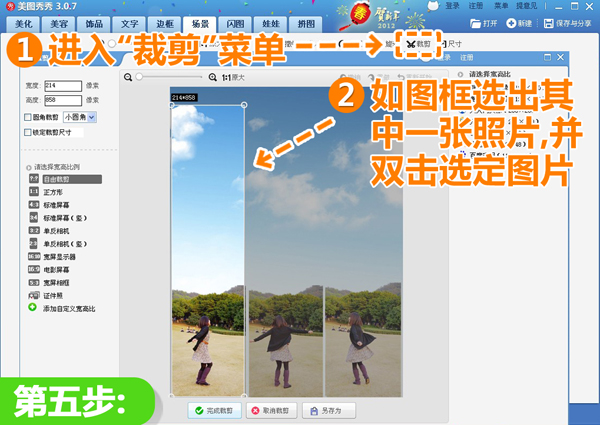This screenshot has width=600, height=425.
Task: Select the 自由裁剪 ratio option
Action: 72,179
